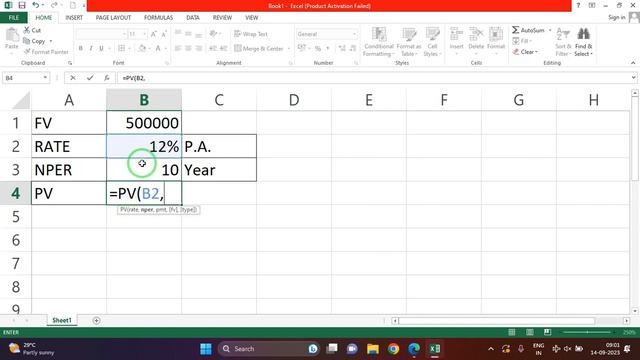The image size is (640, 360).
Task: Switch to the INSERT ribbon tab
Action: click(x=74, y=18)
